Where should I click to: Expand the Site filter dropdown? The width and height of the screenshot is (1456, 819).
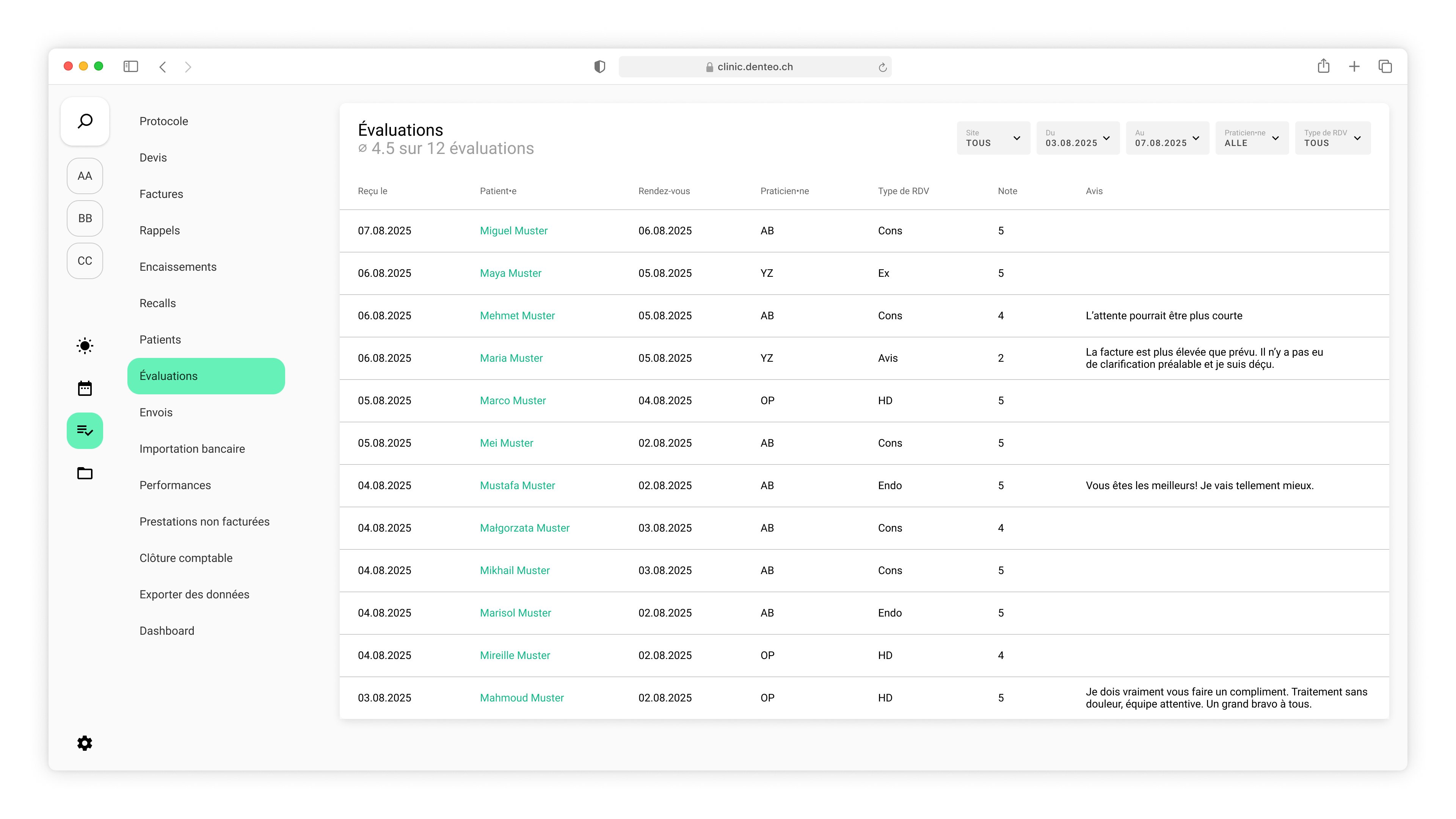pos(993,138)
